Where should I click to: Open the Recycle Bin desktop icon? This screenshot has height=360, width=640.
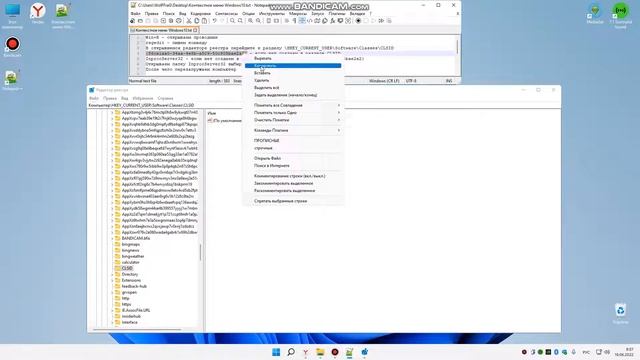tap(620, 313)
